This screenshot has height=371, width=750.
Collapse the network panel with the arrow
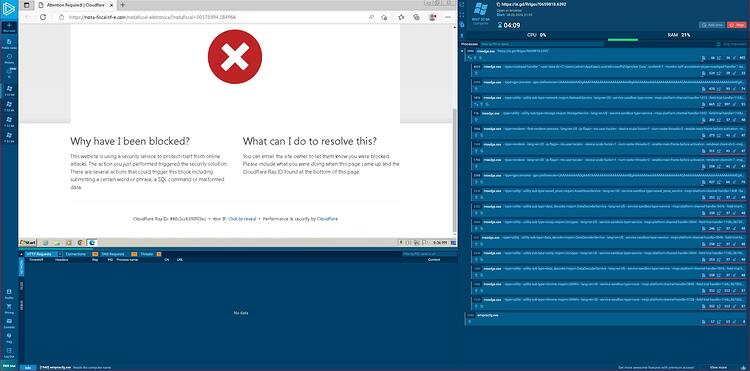point(21,254)
